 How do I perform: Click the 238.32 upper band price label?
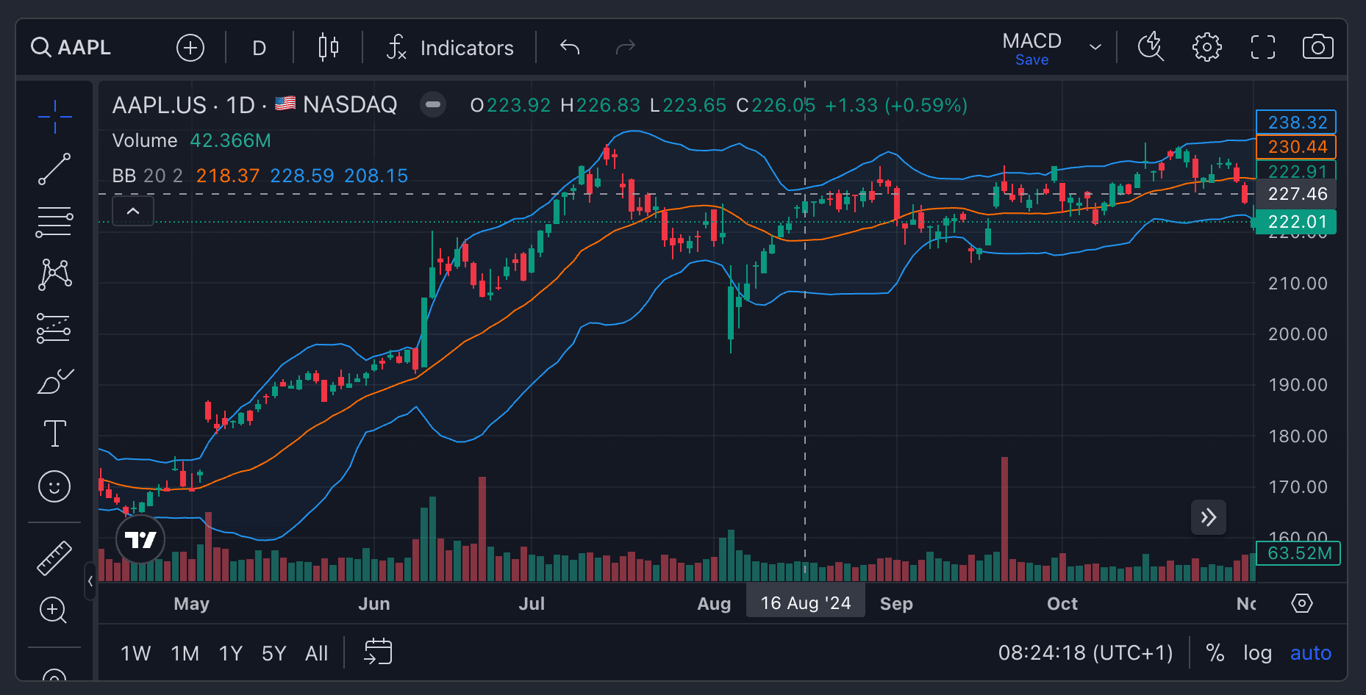(1296, 122)
